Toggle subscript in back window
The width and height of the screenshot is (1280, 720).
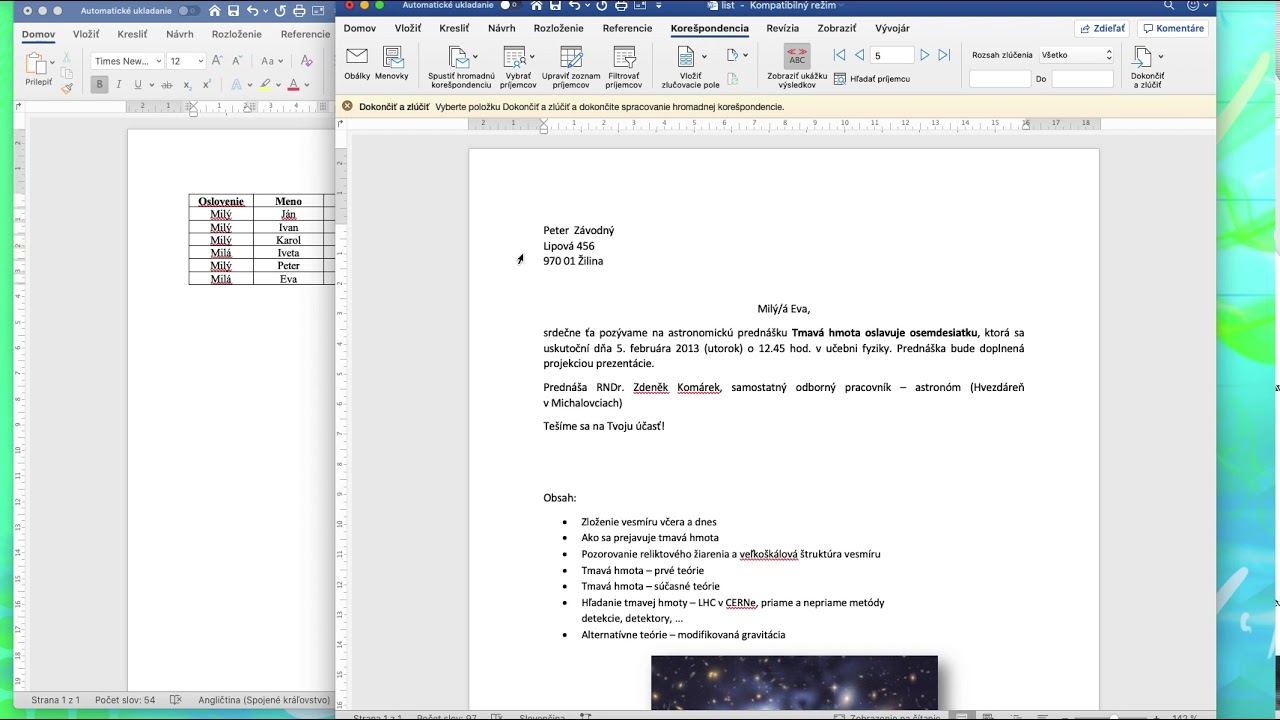point(187,85)
